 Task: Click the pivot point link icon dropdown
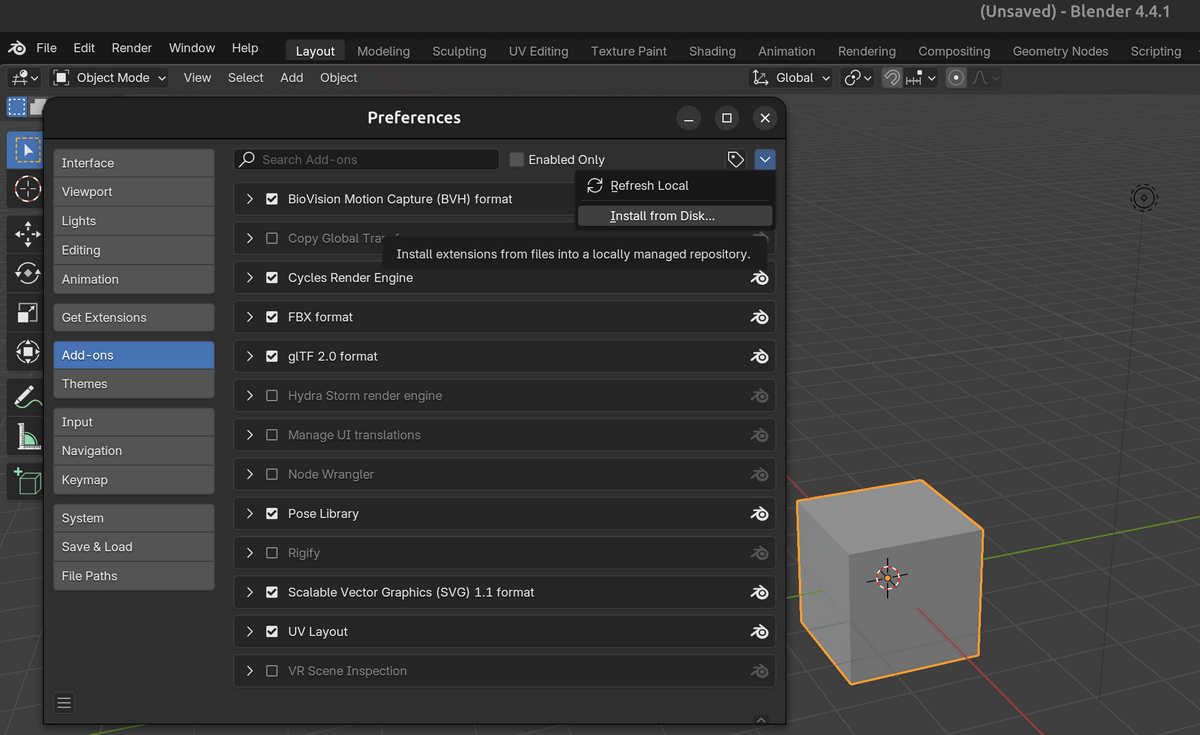click(x=858, y=78)
